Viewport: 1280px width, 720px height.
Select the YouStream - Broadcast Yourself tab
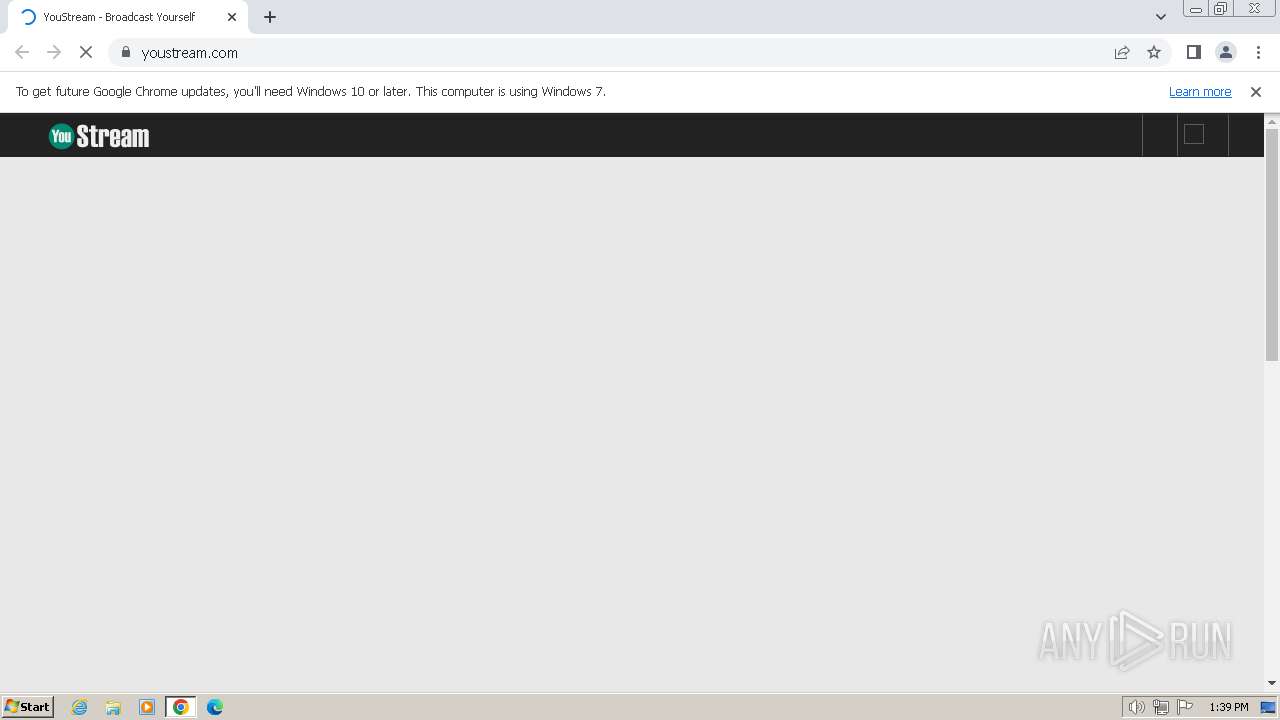(128, 17)
